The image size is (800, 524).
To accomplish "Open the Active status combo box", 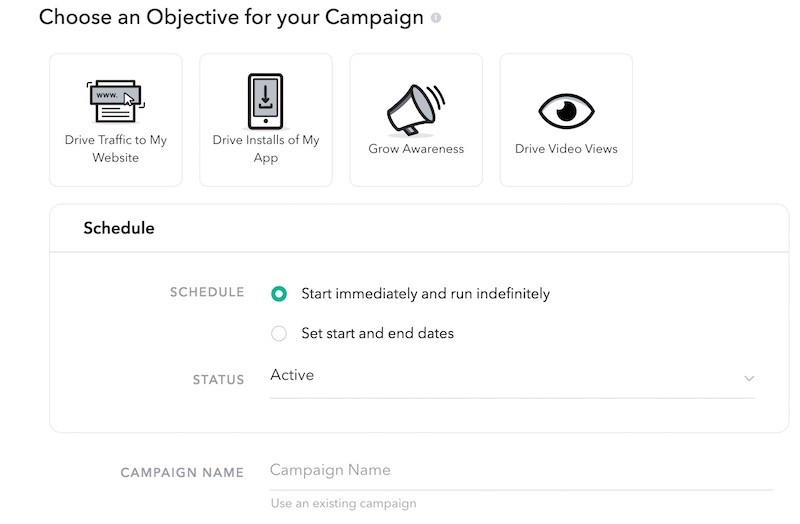I will click(512, 377).
